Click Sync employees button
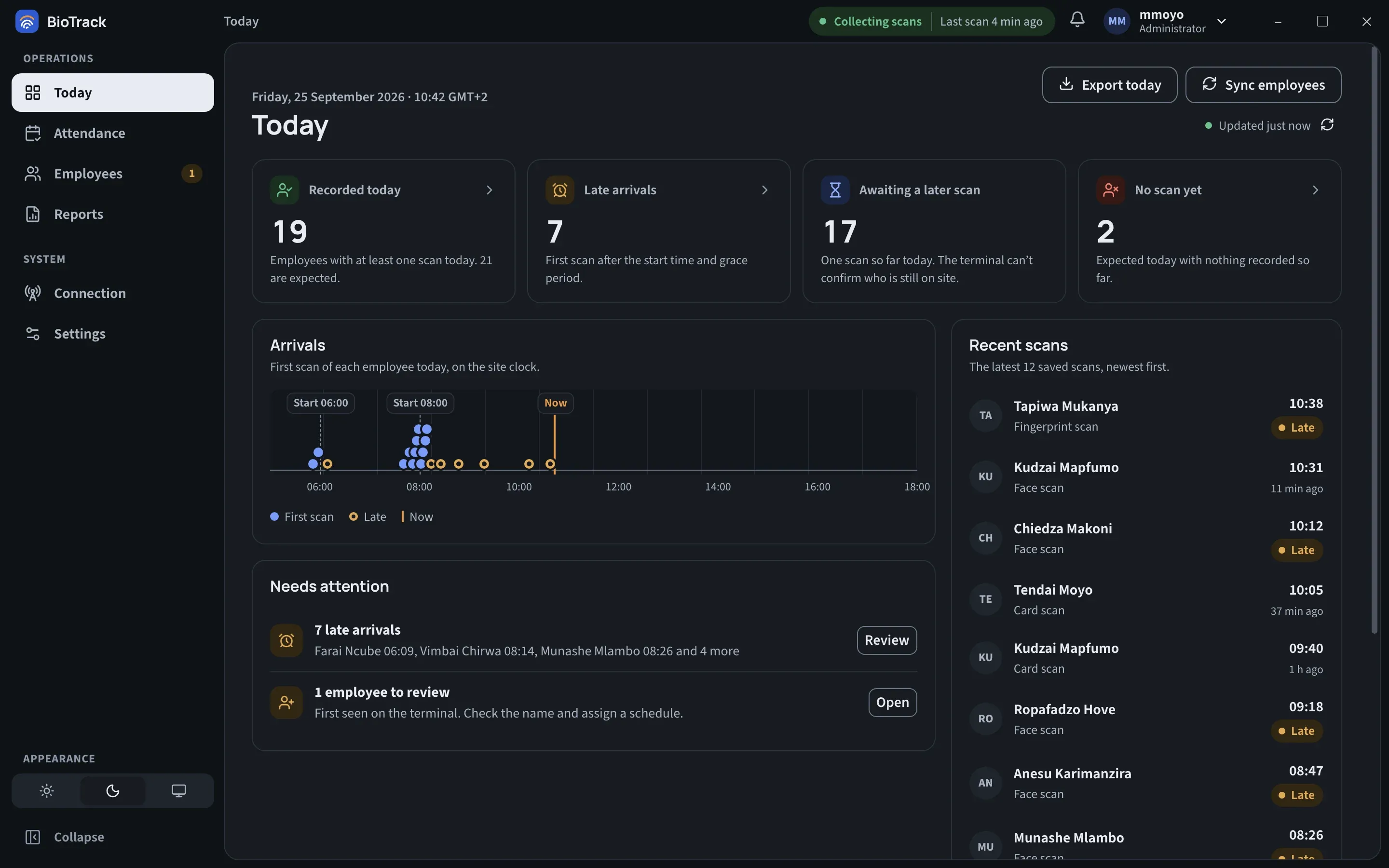The height and width of the screenshot is (868, 1389). click(1263, 85)
